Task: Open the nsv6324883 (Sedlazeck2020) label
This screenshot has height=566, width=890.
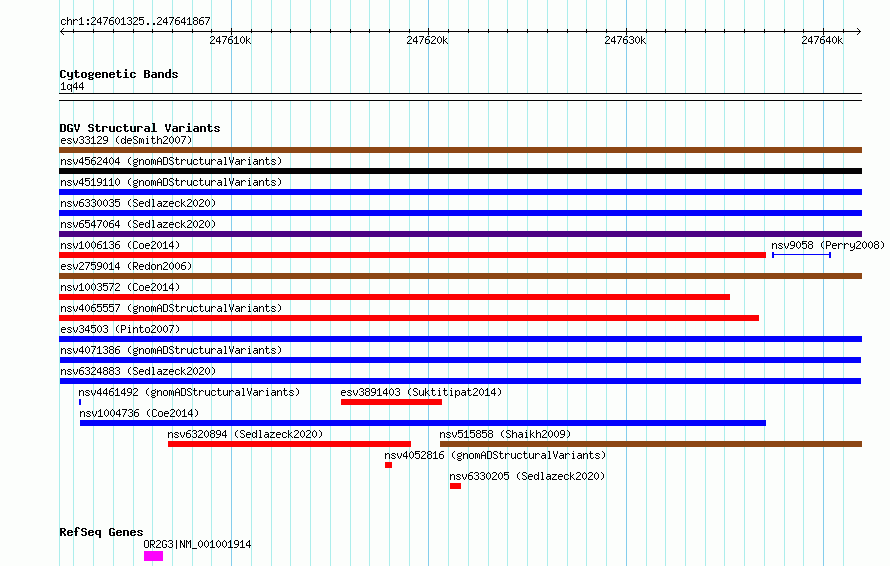Action: (x=138, y=371)
